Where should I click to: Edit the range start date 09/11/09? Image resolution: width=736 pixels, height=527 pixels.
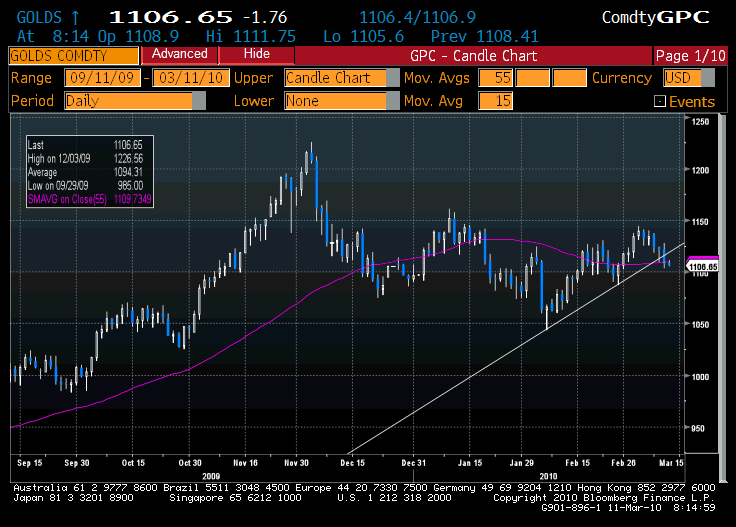102,78
